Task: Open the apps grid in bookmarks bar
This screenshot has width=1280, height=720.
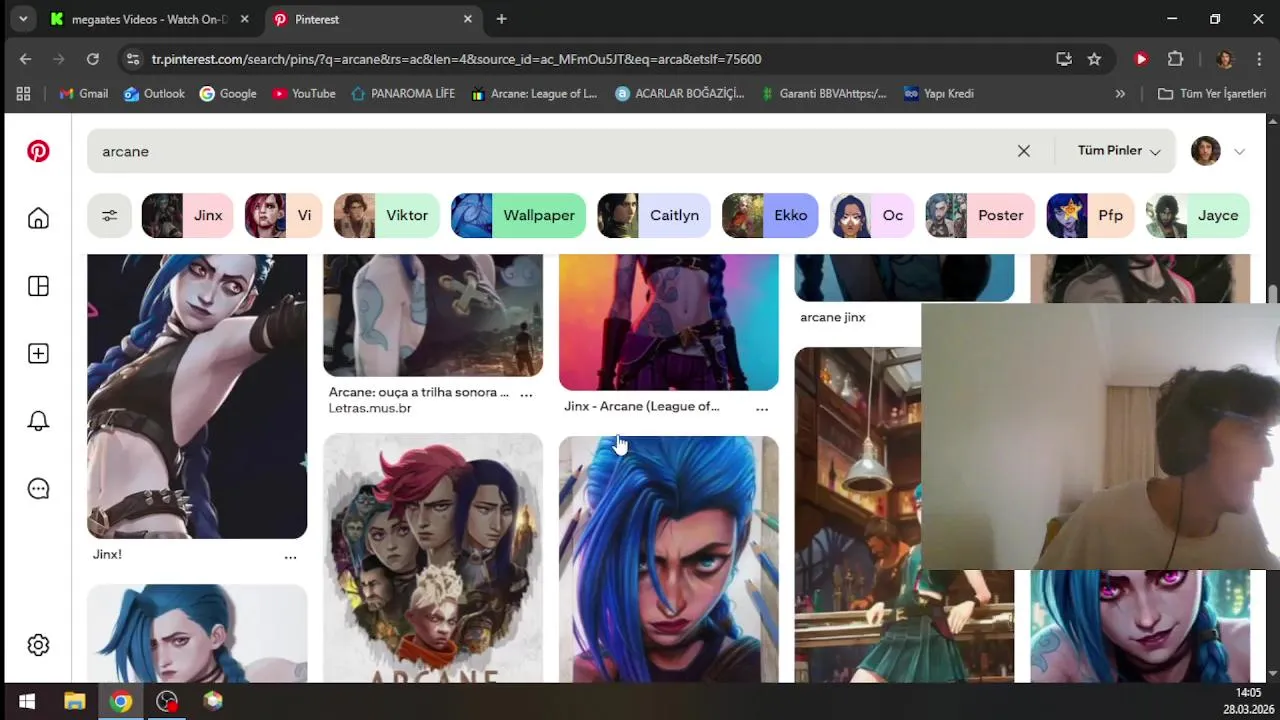Action: coord(23,93)
